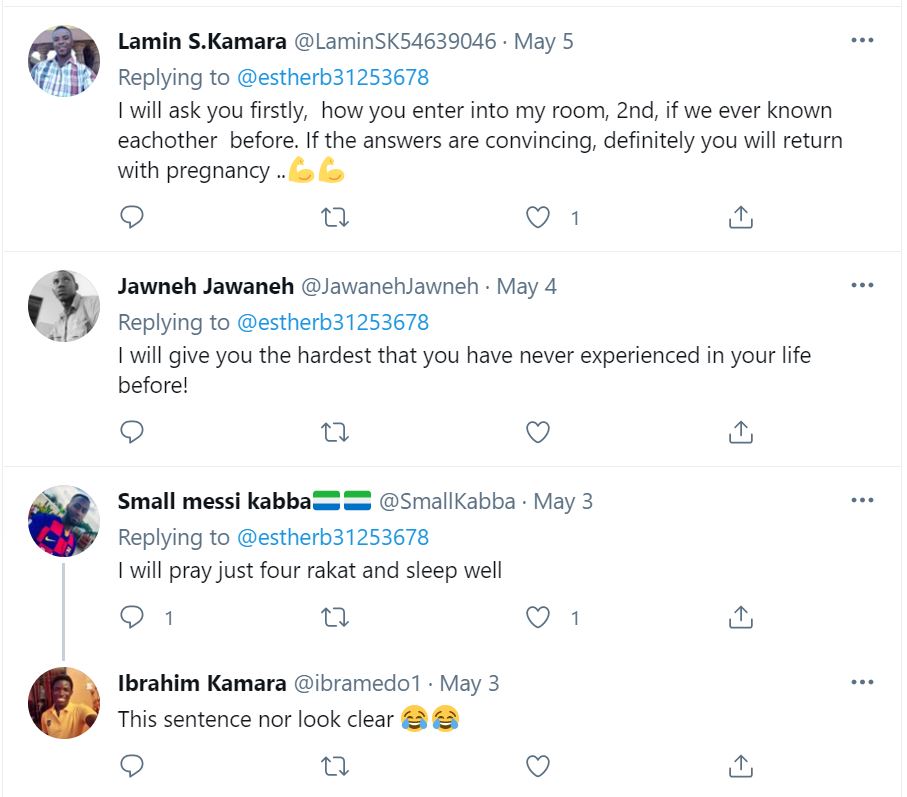Retweet Jawneh Jawaneh's tweet
The height and width of the screenshot is (797, 907).
coord(335,432)
